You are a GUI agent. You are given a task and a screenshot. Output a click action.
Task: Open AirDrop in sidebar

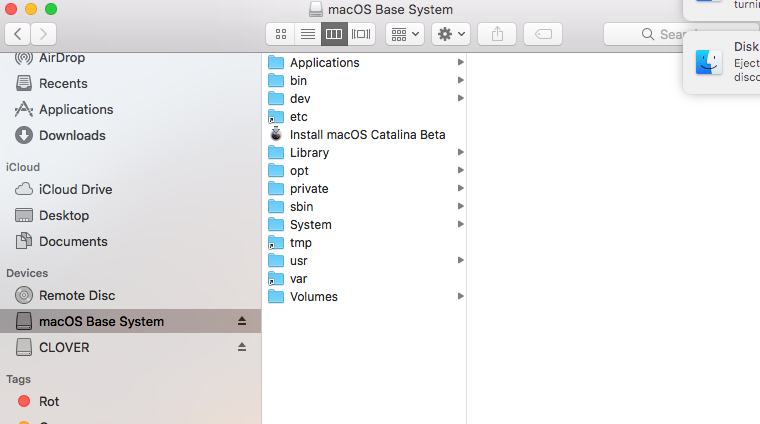pos(61,58)
